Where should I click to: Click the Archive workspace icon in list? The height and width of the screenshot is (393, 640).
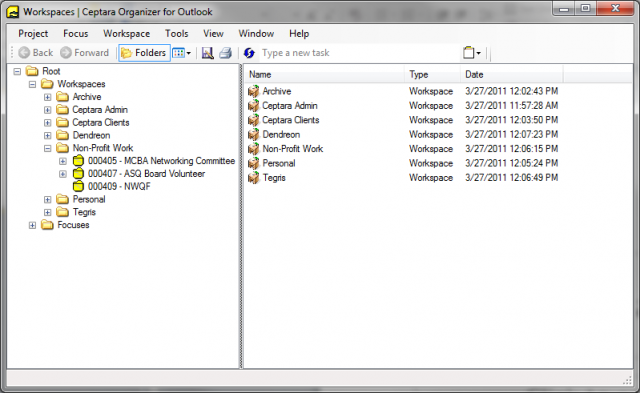(x=253, y=91)
